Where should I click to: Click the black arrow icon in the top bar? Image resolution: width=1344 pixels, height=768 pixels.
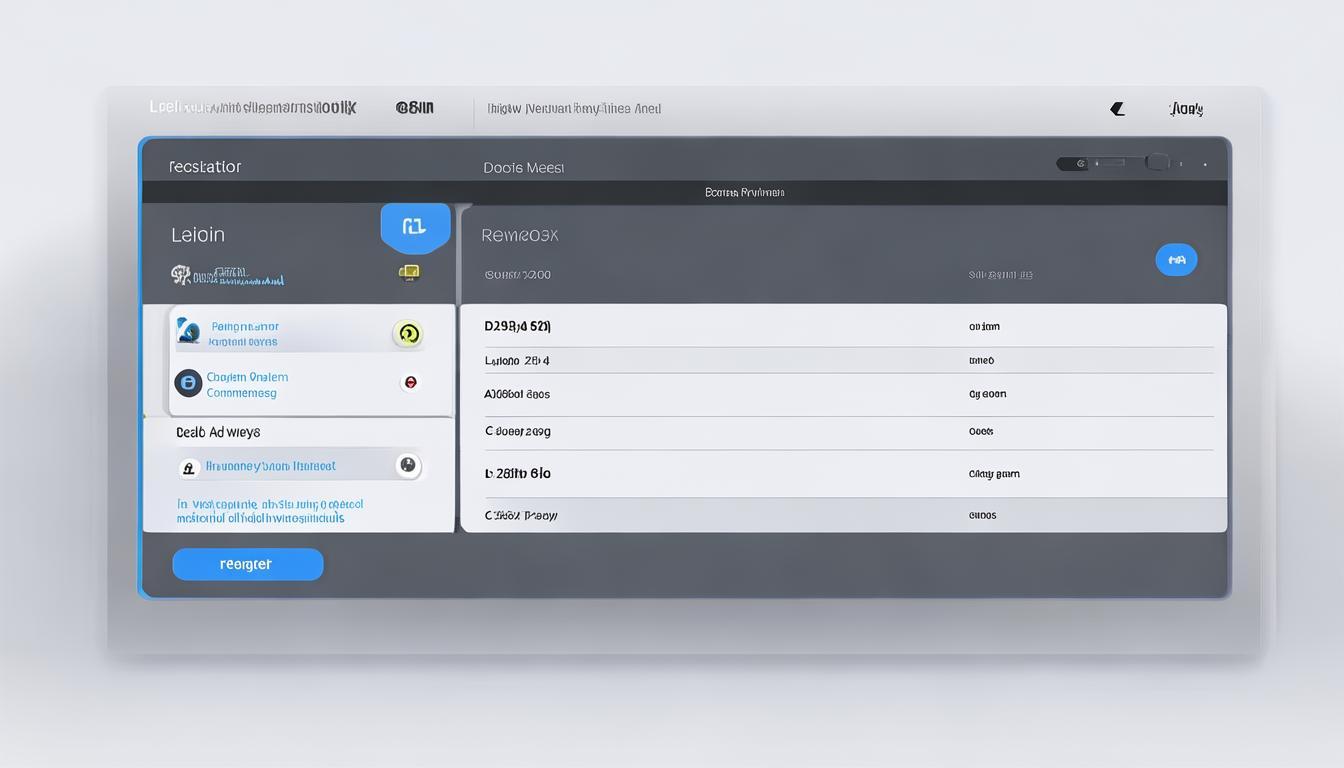click(1117, 109)
